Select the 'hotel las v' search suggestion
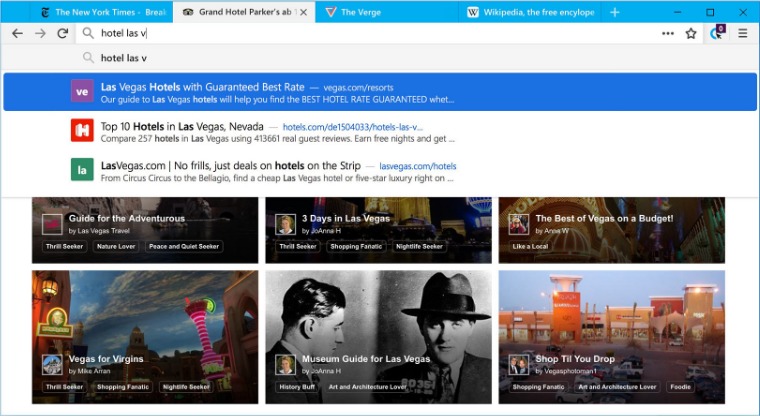The width and height of the screenshot is (760, 416). pyautogui.click(x=380, y=58)
